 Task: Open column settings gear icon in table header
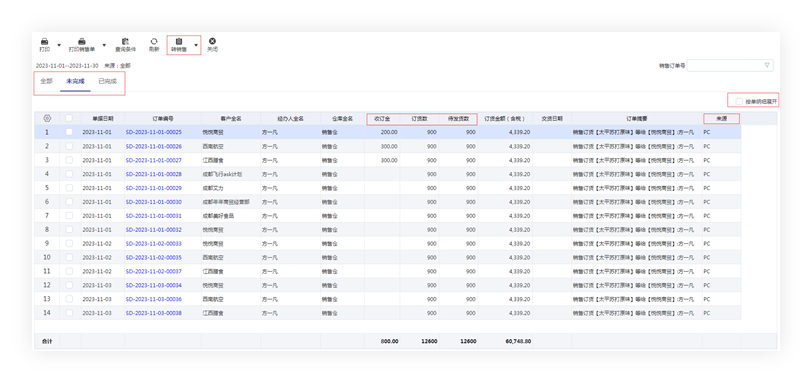click(x=47, y=118)
